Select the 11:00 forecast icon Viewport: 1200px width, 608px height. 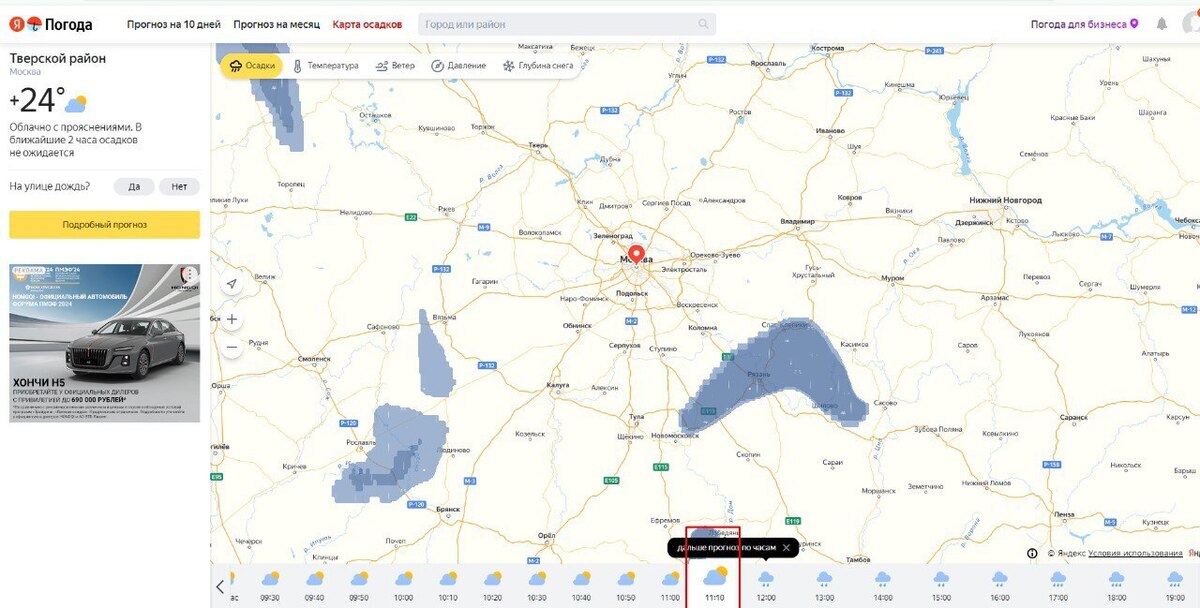670,579
